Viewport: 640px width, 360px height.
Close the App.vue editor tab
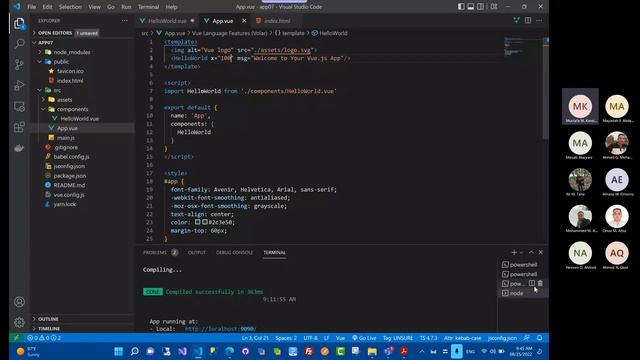pyautogui.click(x=244, y=20)
